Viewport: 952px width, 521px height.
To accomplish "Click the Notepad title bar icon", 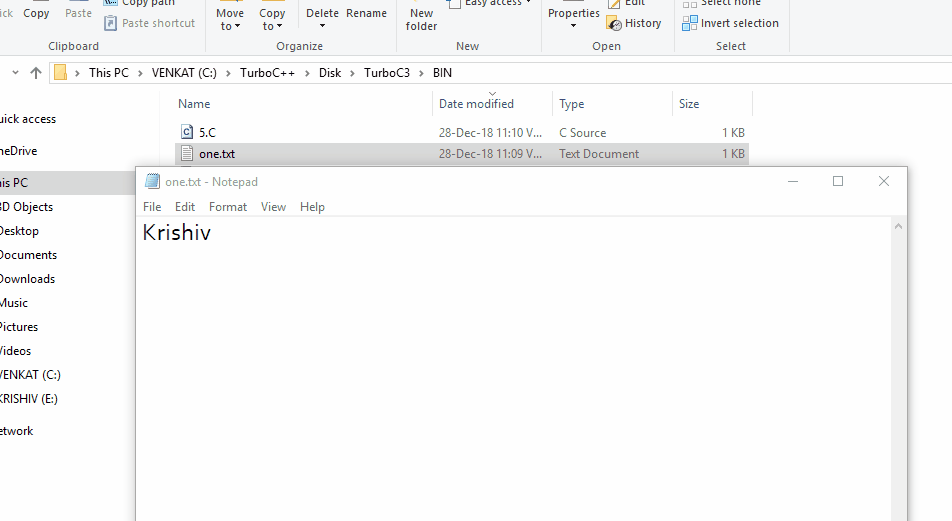I will point(152,182).
